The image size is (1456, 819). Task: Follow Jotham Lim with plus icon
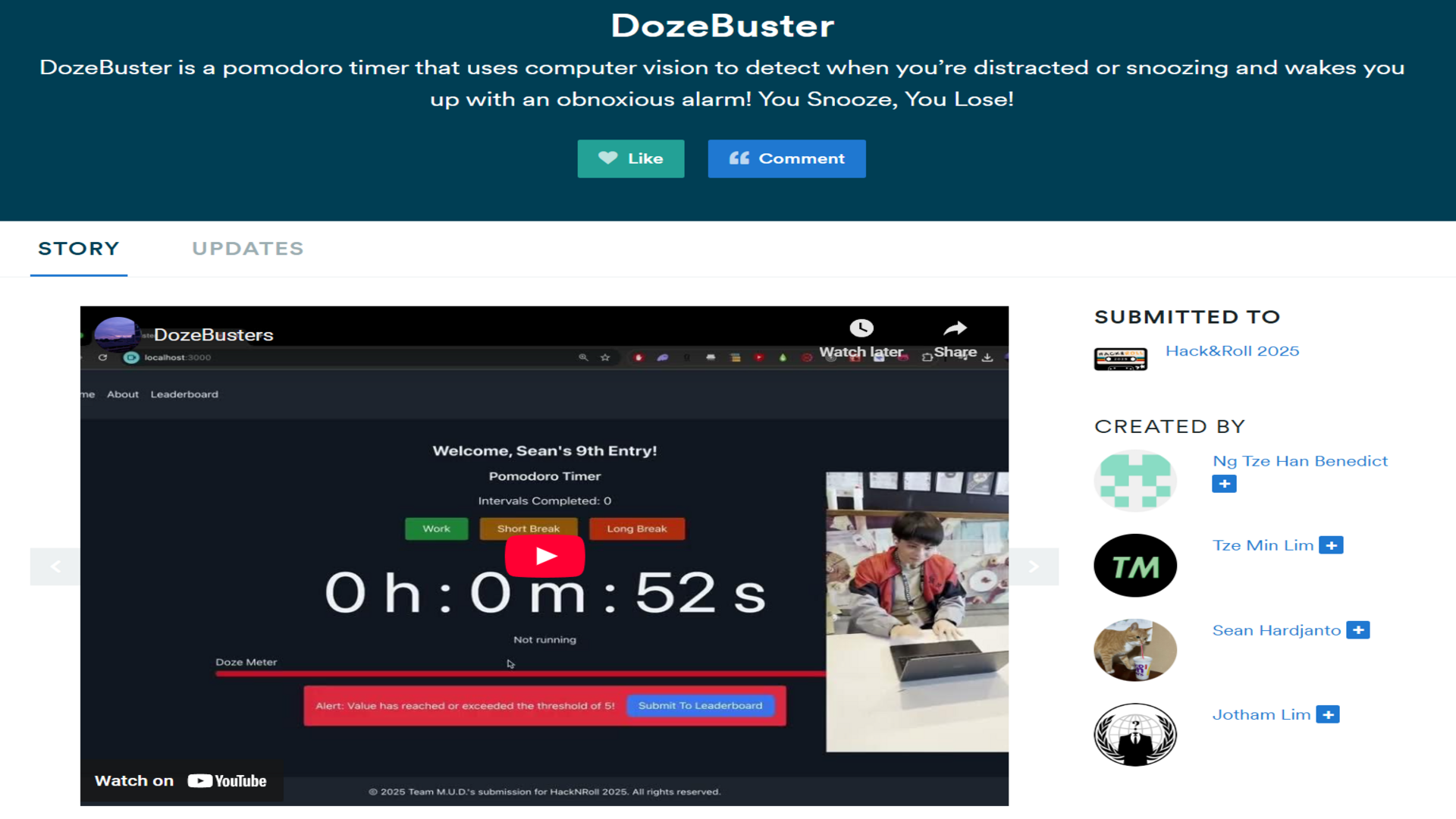1328,714
